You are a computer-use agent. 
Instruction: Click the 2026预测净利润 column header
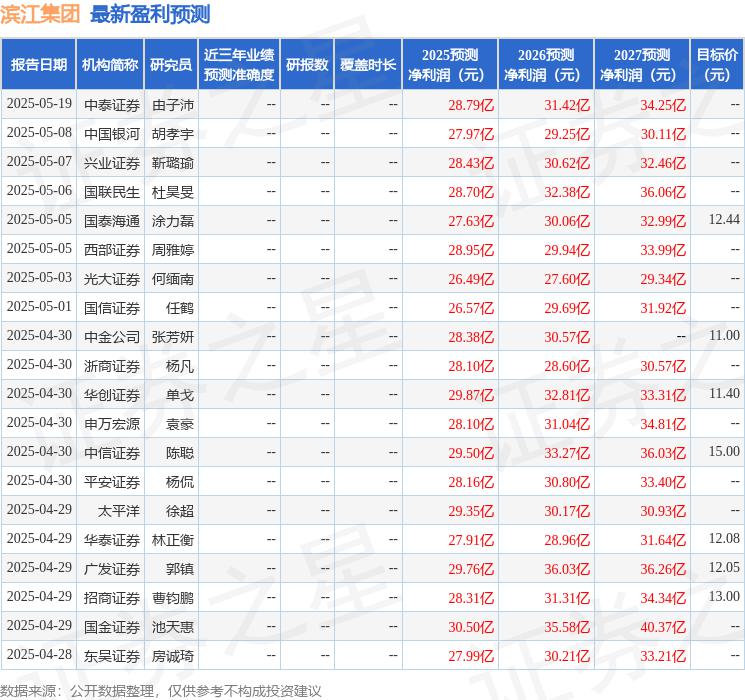click(546, 64)
